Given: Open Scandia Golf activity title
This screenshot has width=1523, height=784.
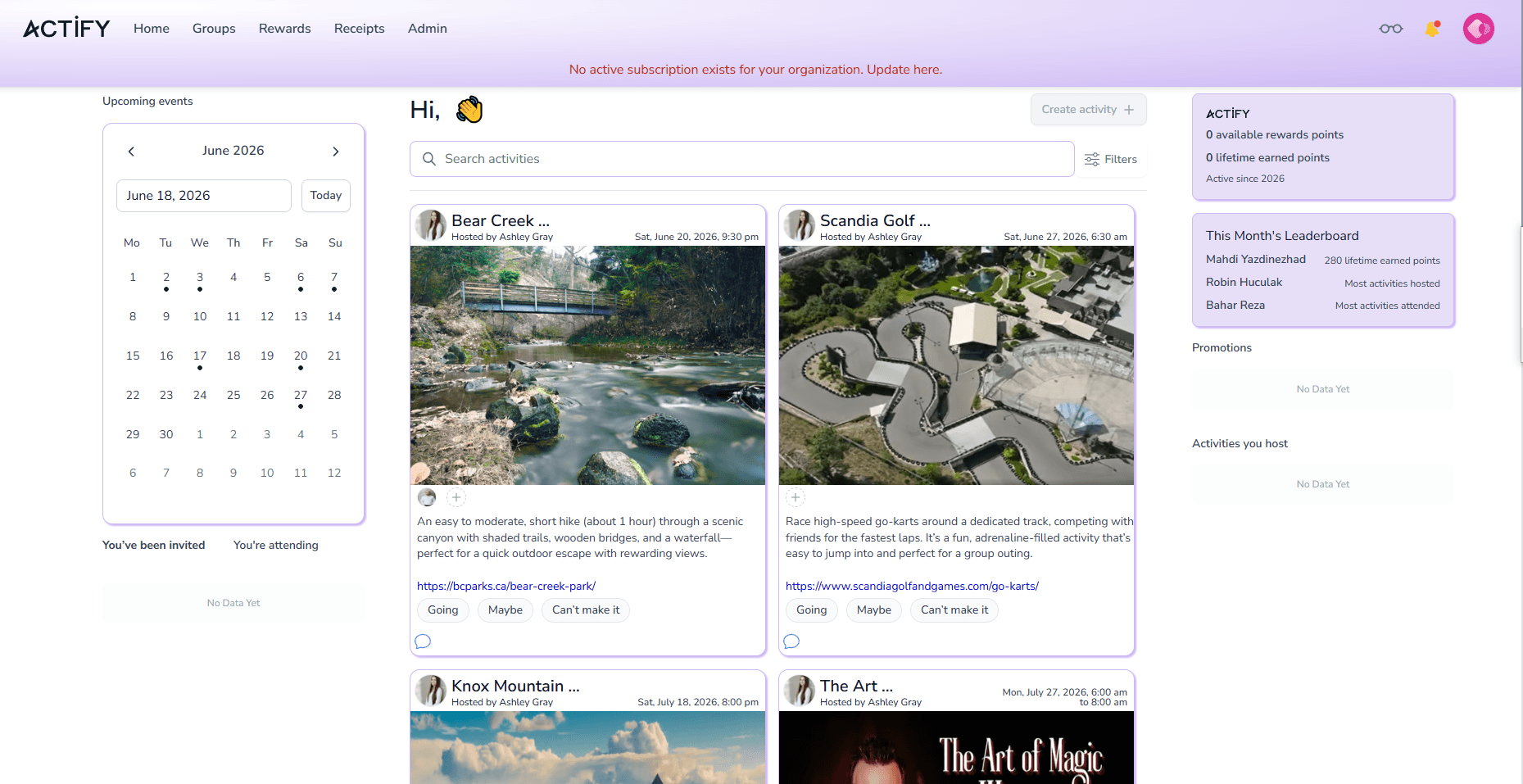Looking at the screenshot, I should point(875,220).
